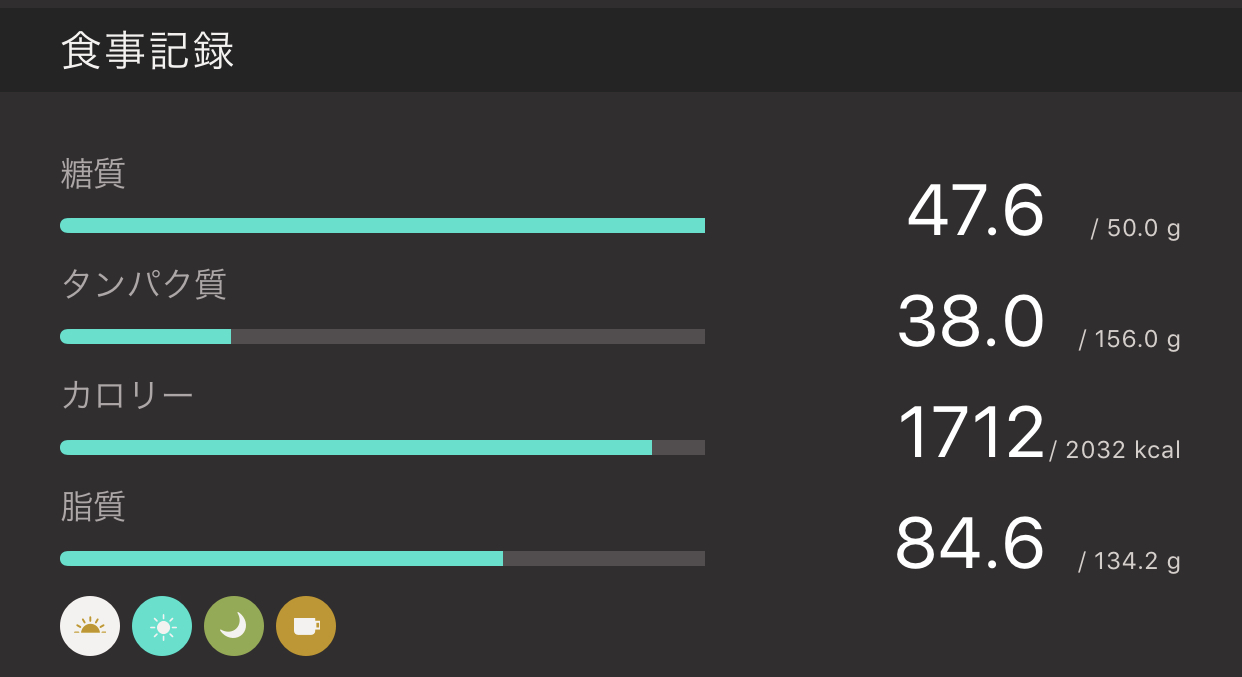Click the タンパク質 progress bar

382,337
